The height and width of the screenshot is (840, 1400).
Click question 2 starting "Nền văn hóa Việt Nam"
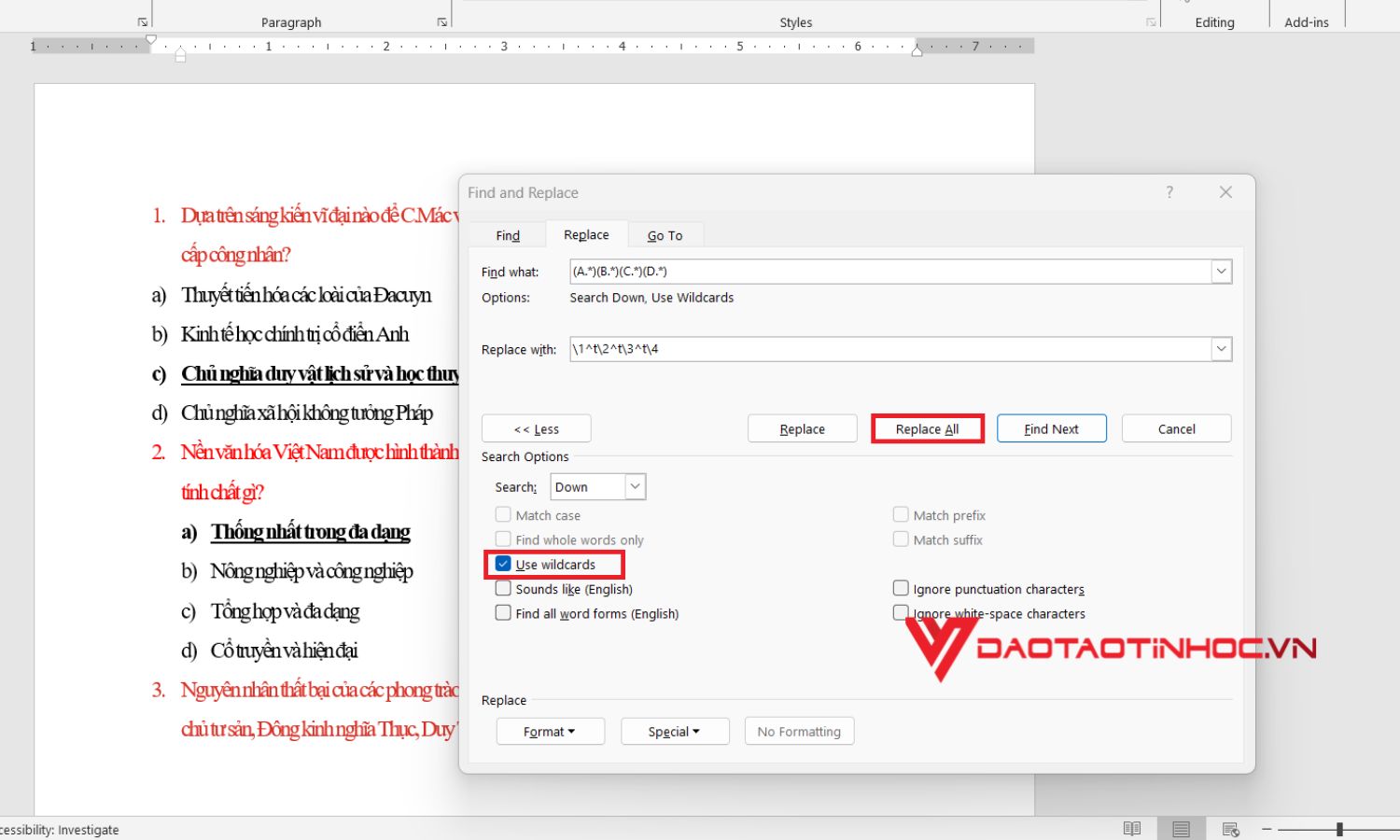[x=320, y=453]
